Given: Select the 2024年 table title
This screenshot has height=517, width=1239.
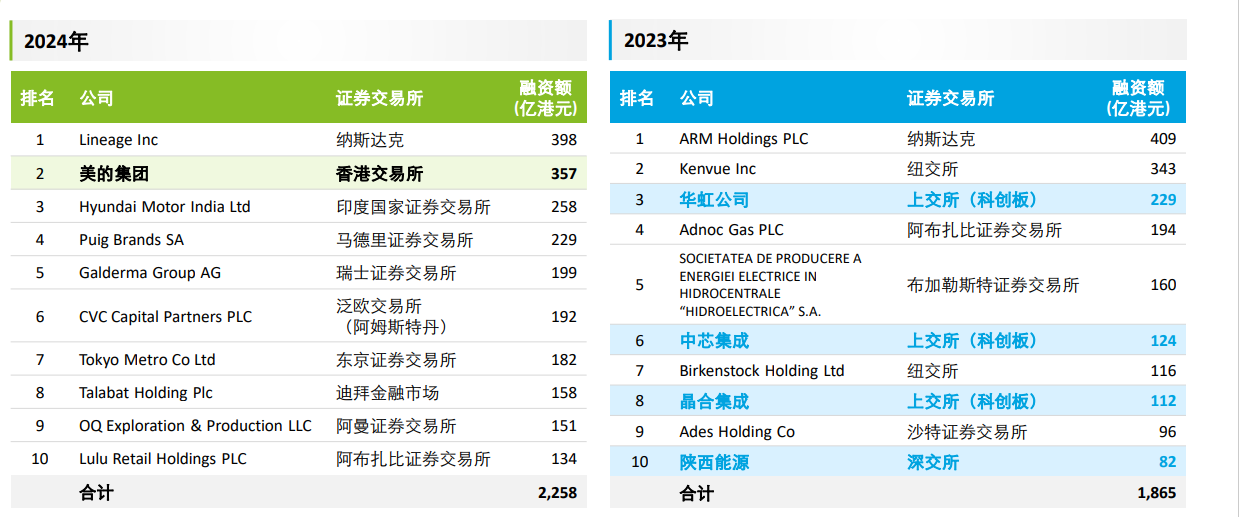Looking at the screenshot, I should click(x=56, y=41).
